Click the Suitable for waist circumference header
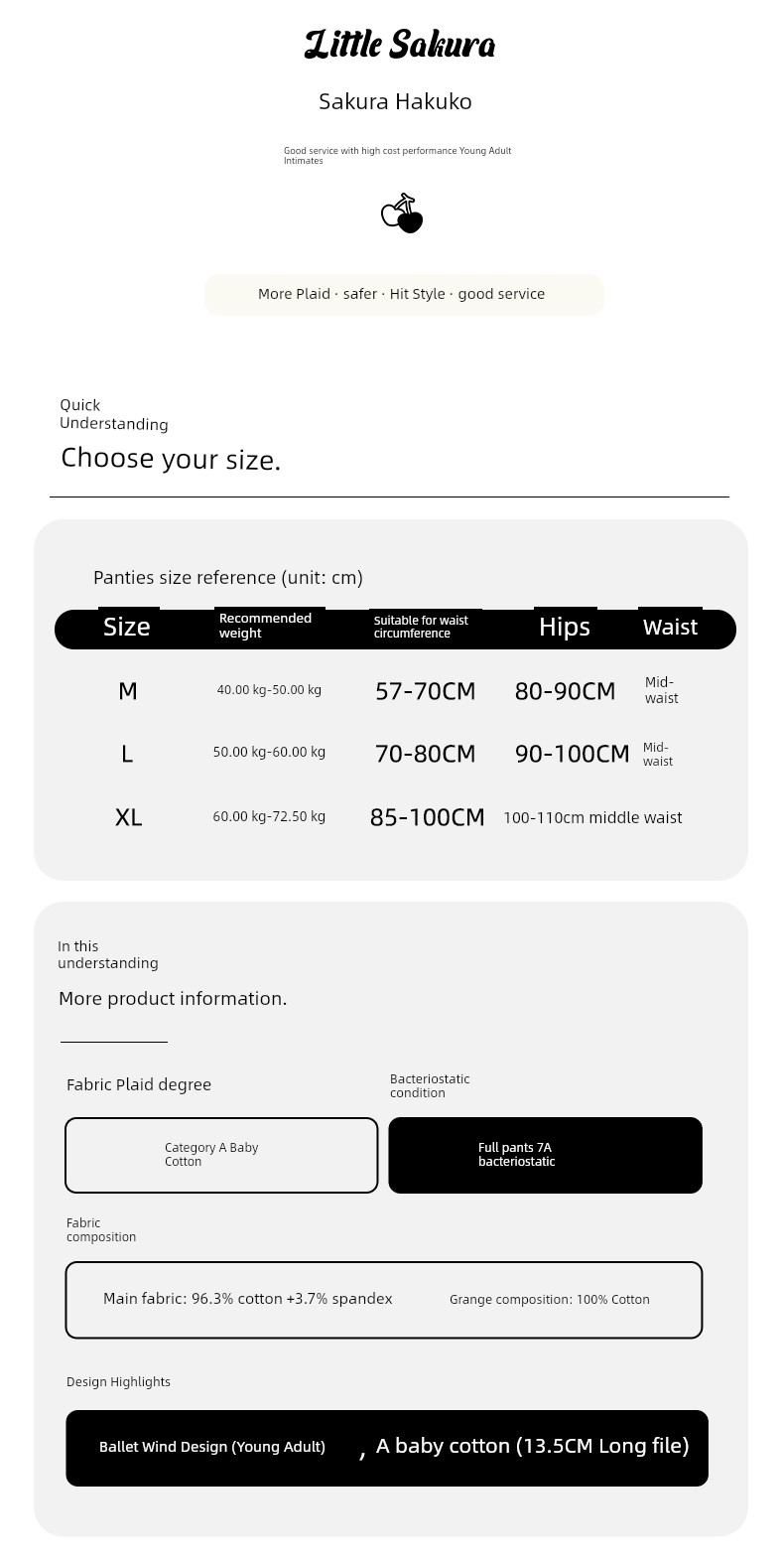 click(x=421, y=627)
